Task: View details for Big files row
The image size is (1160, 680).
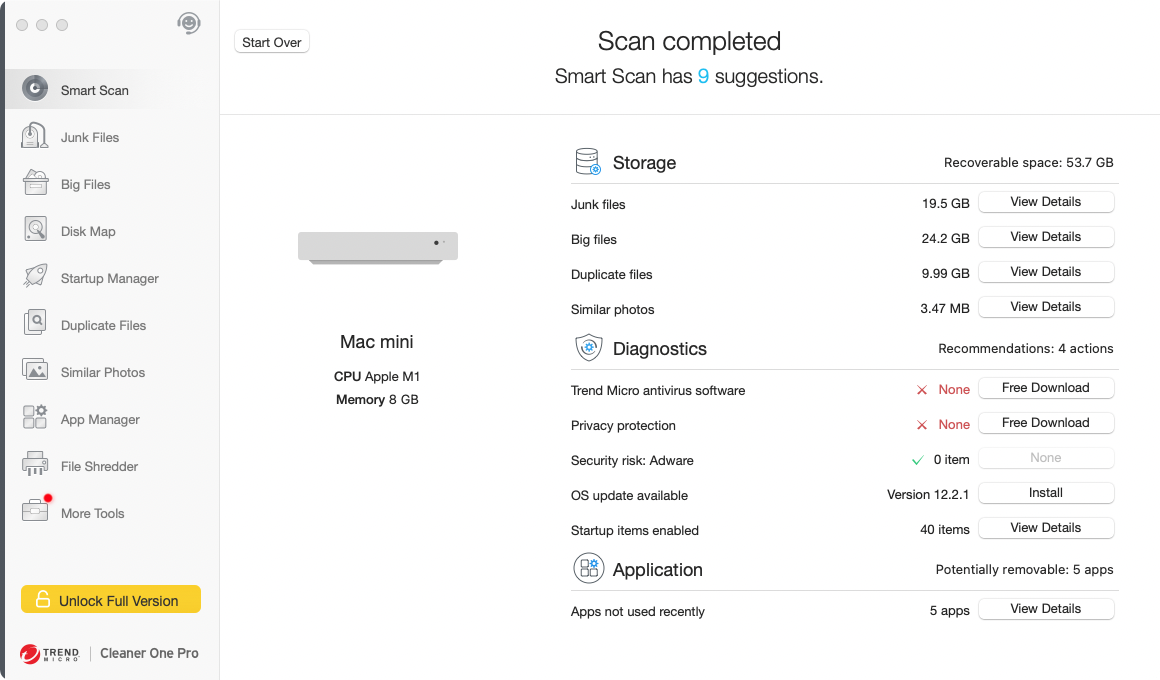Action: click(1045, 237)
